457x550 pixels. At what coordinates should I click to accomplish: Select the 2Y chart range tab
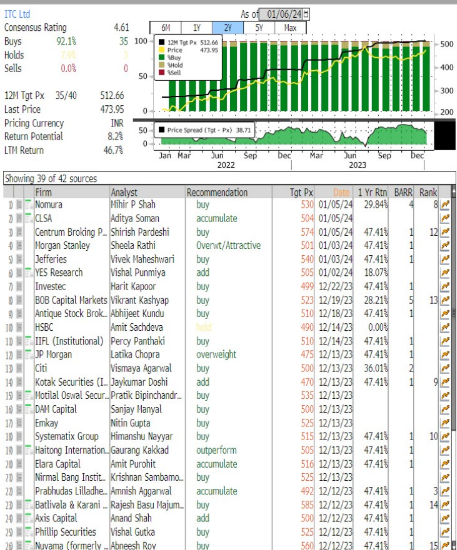[x=228, y=28]
